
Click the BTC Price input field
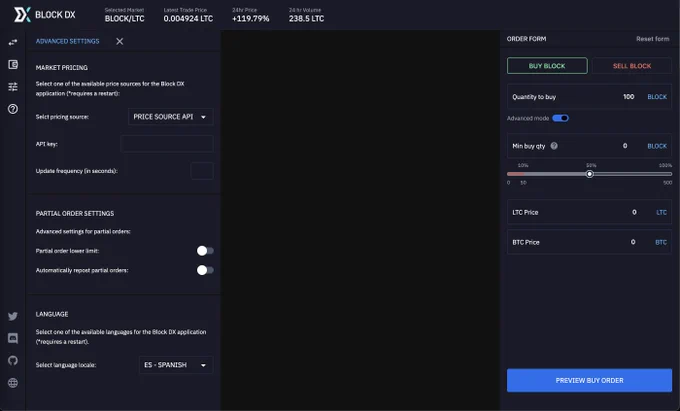(x=589, y=242)
